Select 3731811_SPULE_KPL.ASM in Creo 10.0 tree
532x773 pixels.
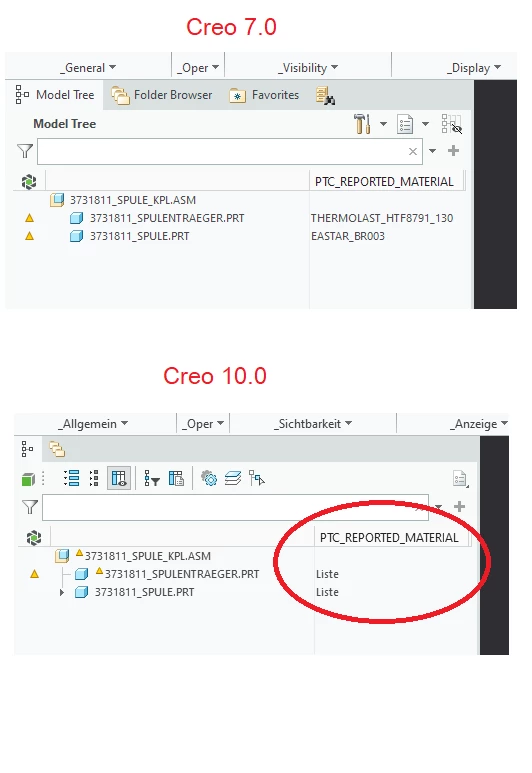147,556
